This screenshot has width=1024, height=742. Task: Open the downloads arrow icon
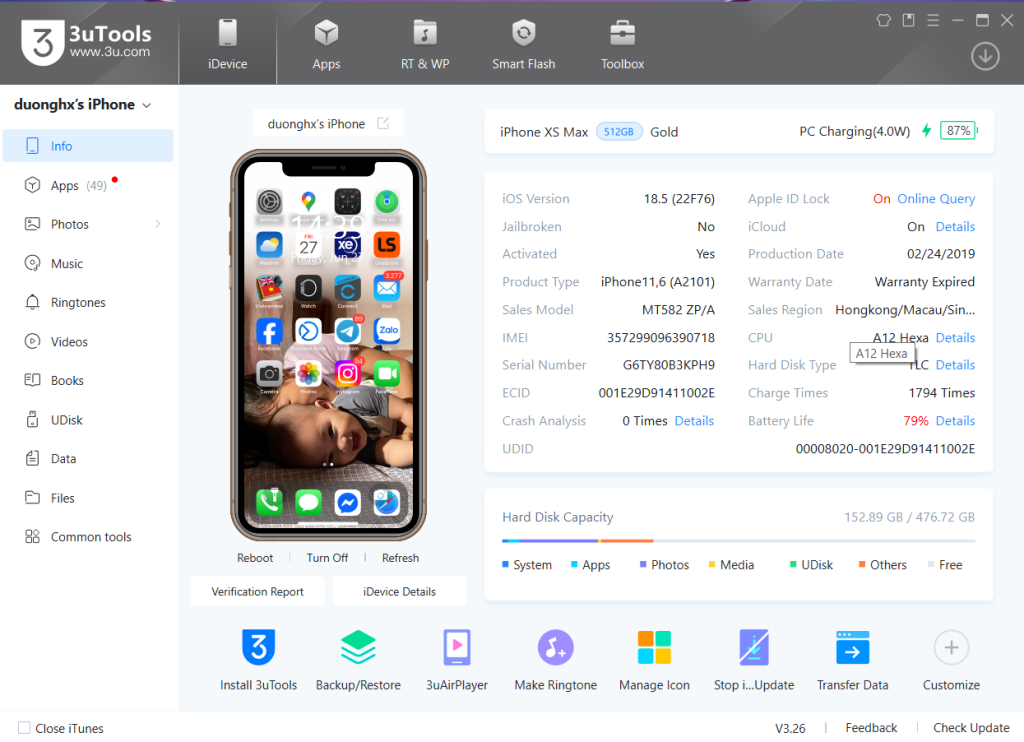(x=985, y=56)
